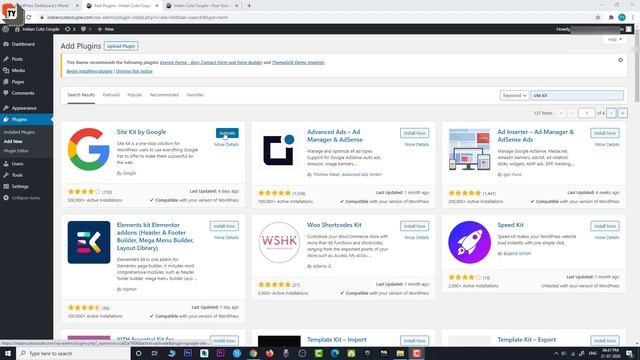Viewport: 640px width, 360px height.
Task: Click the Site Kit by Google logo
Action: (89, 149)
